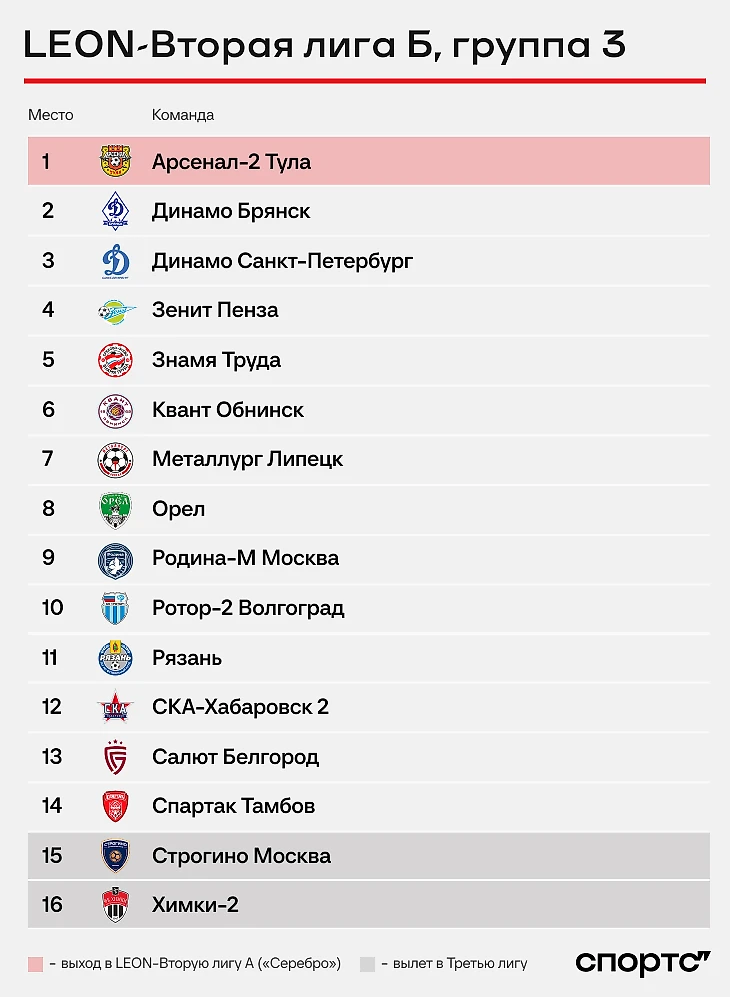This screenshot has width=730, height=997.
Task: Click the Команда column header
Action: [183, 115]
